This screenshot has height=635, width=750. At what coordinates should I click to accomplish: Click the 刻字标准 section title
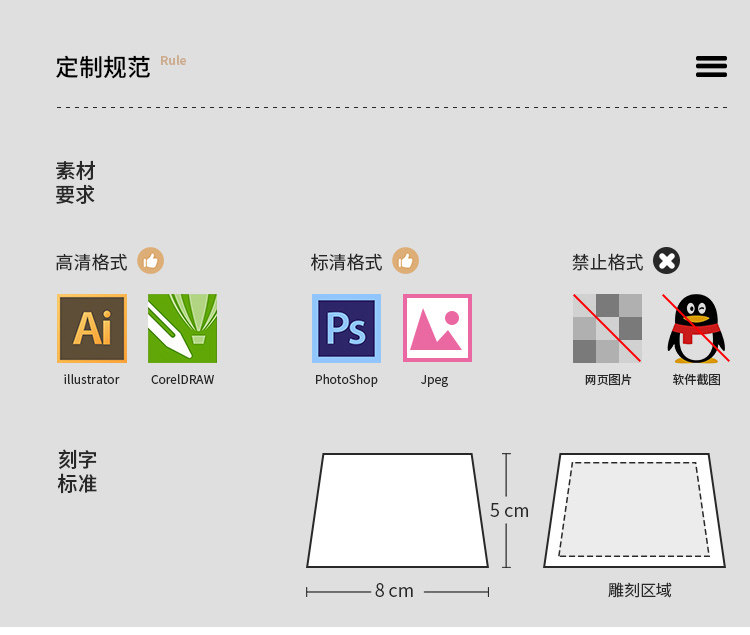coord(77,471)
